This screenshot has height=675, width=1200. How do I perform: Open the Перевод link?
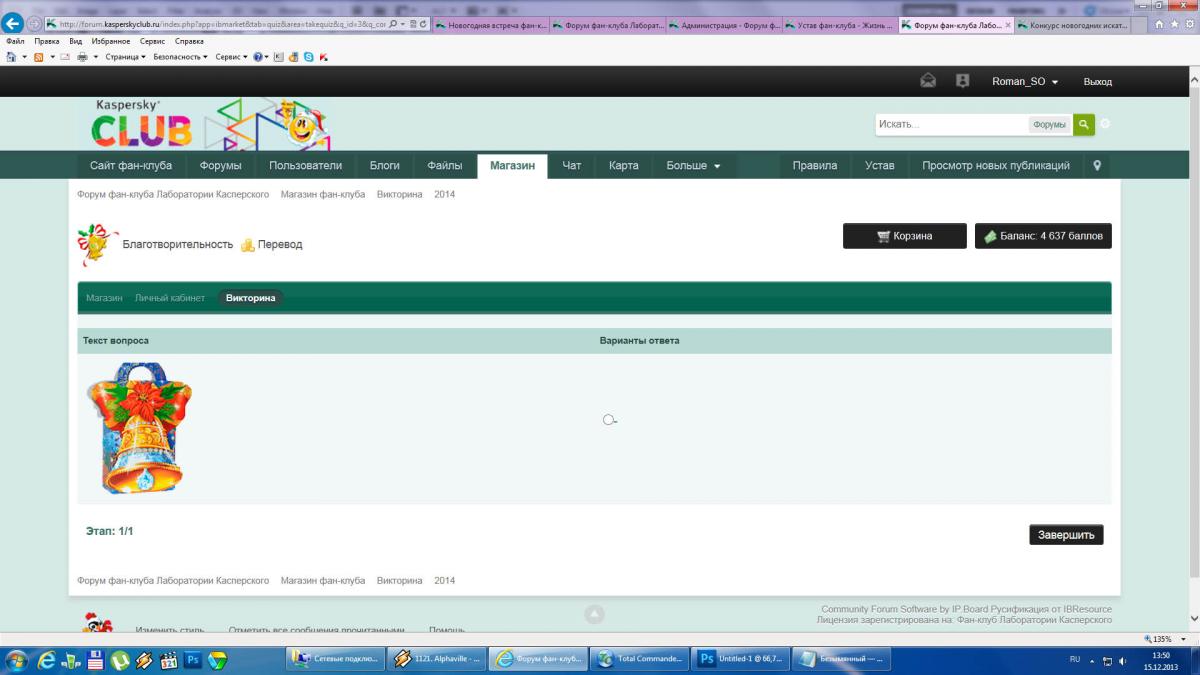(271, 245)
